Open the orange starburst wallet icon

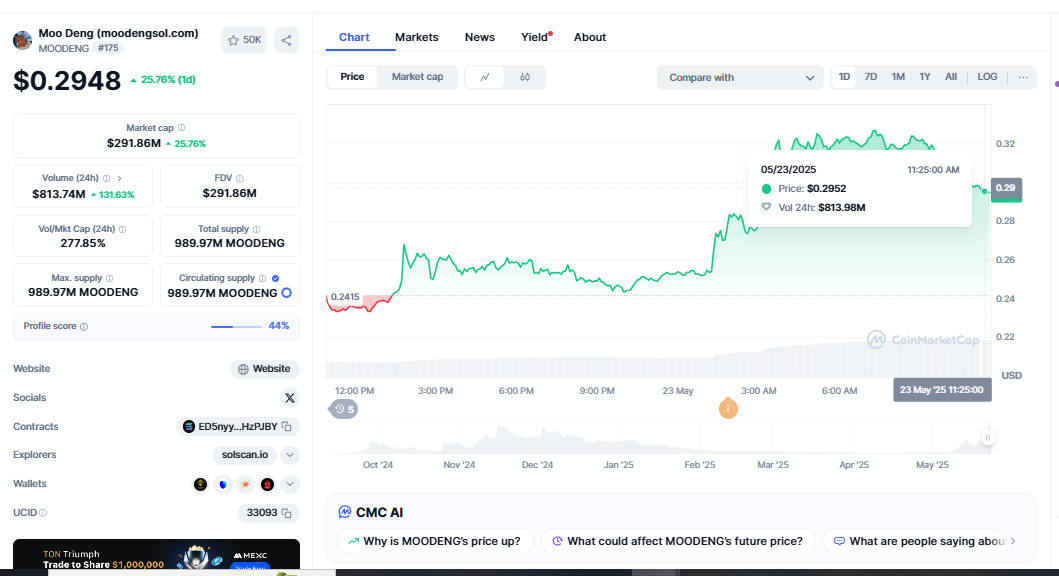(x=245, y=484)
